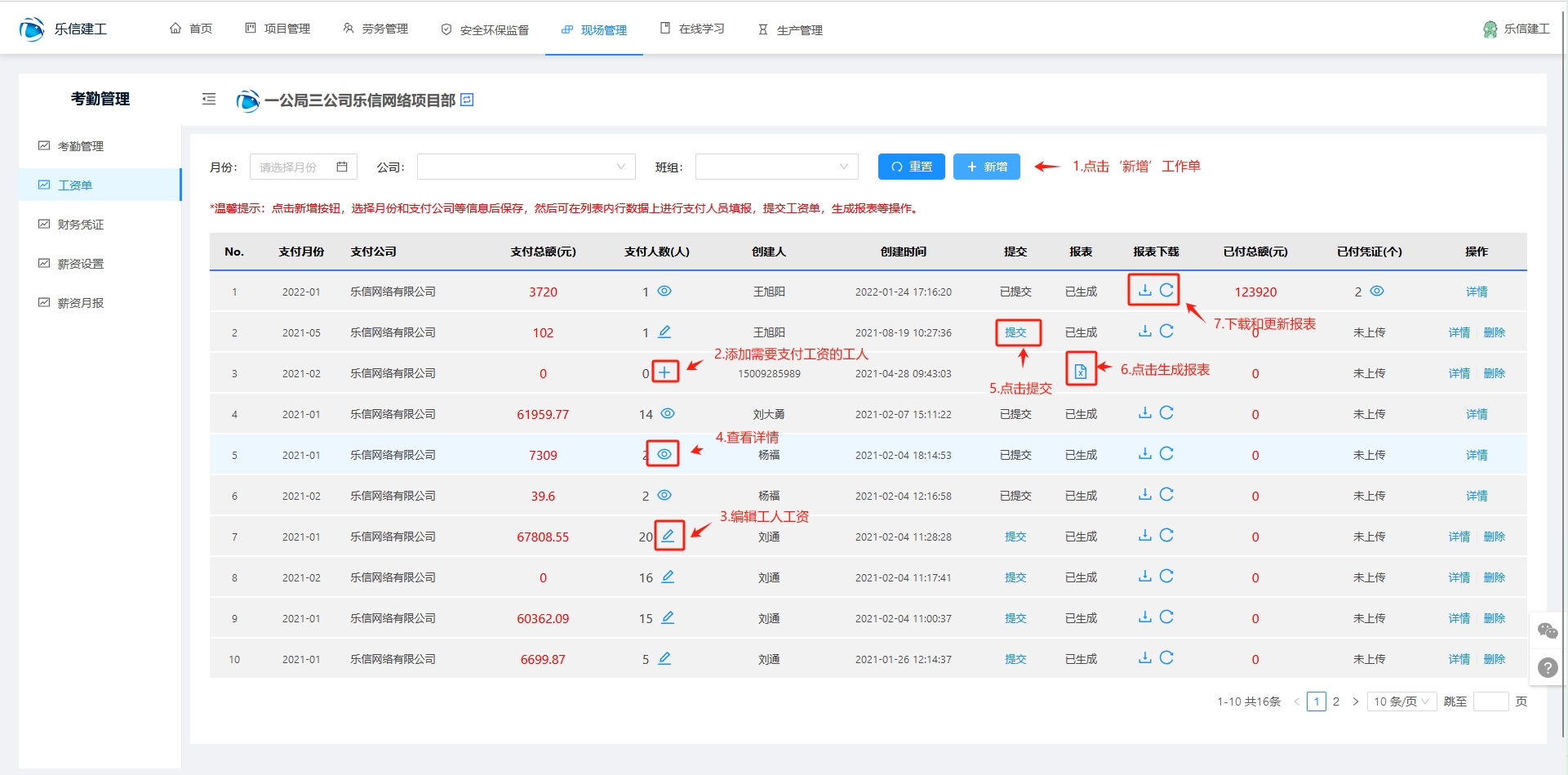
Task: Expand the 公司 dropdown
Action: coord(526,167)
